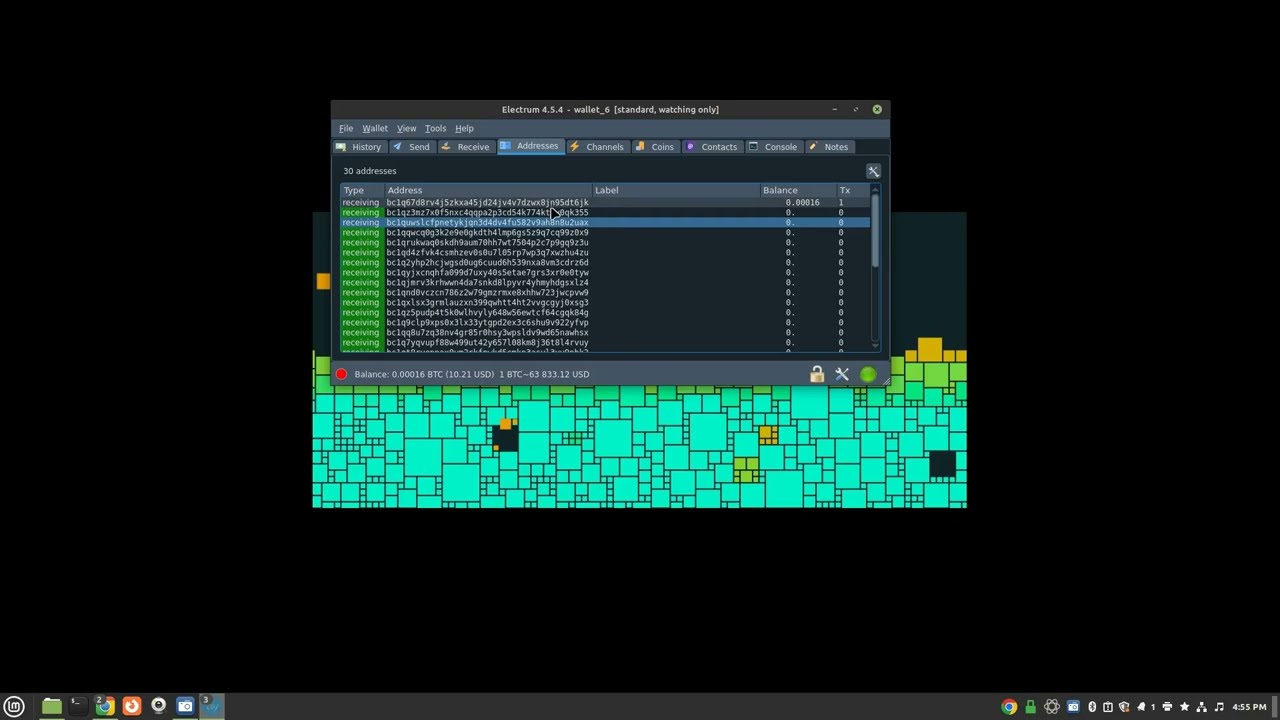Select address bc1qqwcq0g3k2e9e0gkdth4lmp6gs5z9q7cq99z0x9
The width and height of the screenshot is (1280, 720).
pos(487,232)
